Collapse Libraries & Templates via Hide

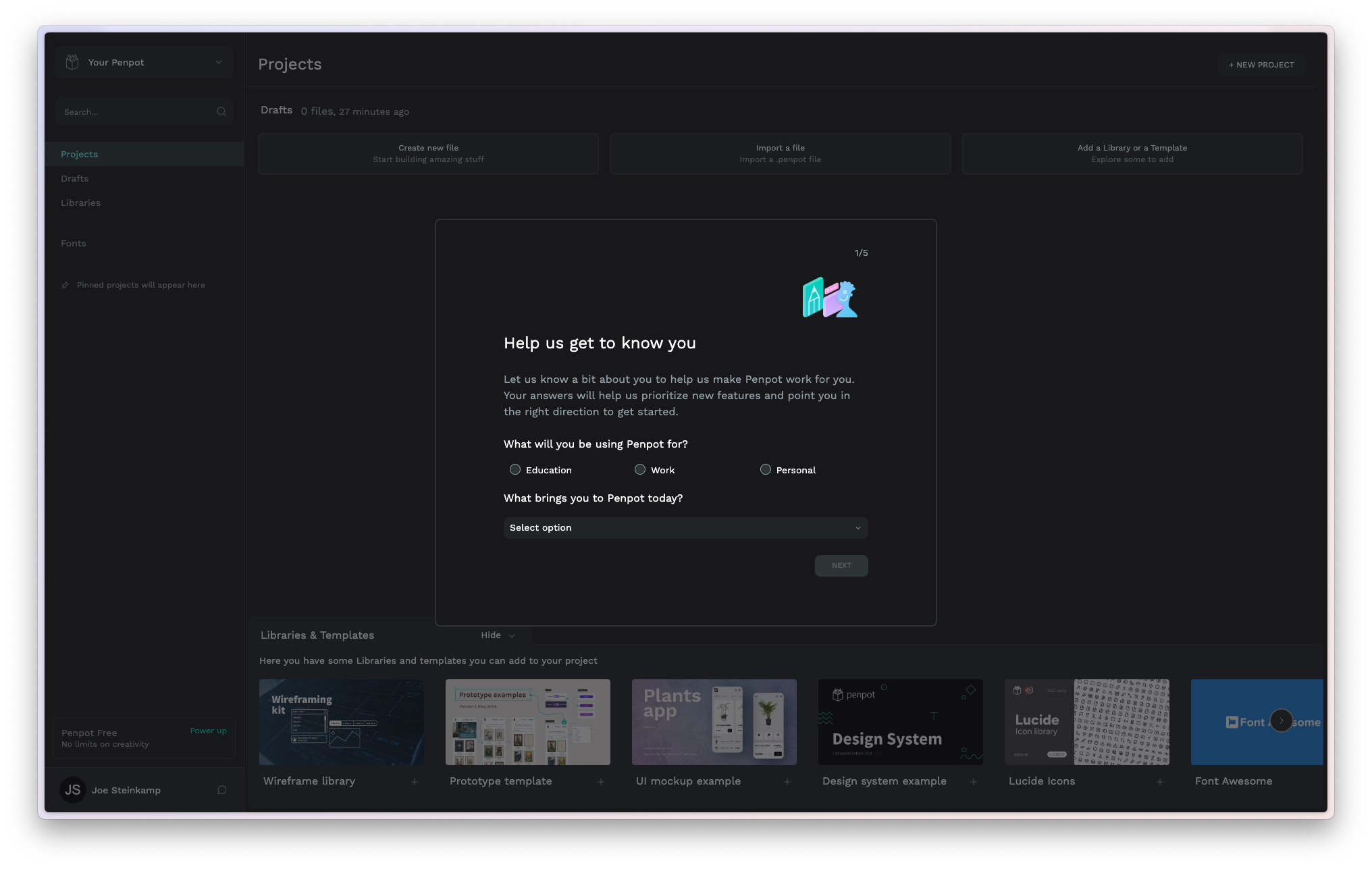pos(498,635)
